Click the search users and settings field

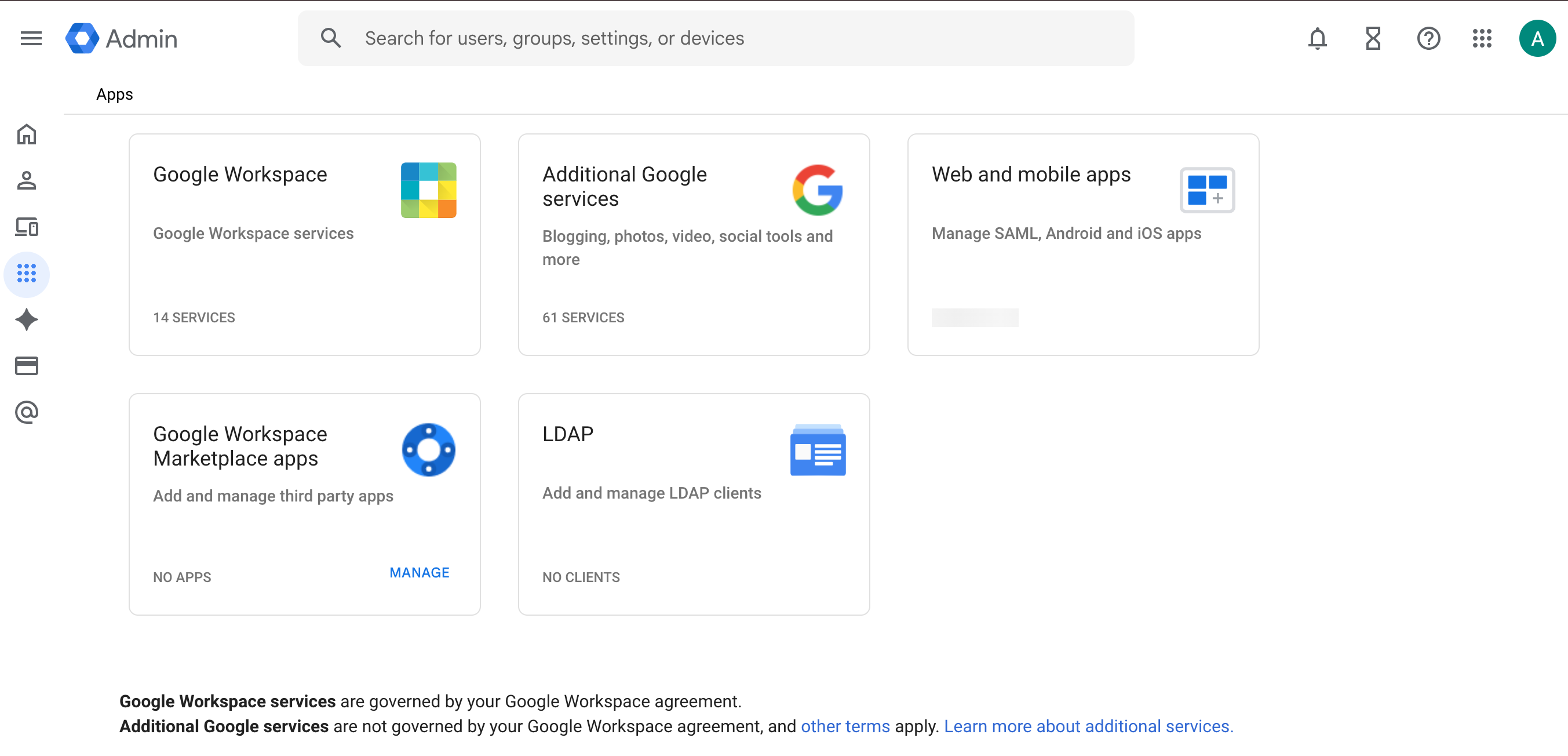point(715,38)
